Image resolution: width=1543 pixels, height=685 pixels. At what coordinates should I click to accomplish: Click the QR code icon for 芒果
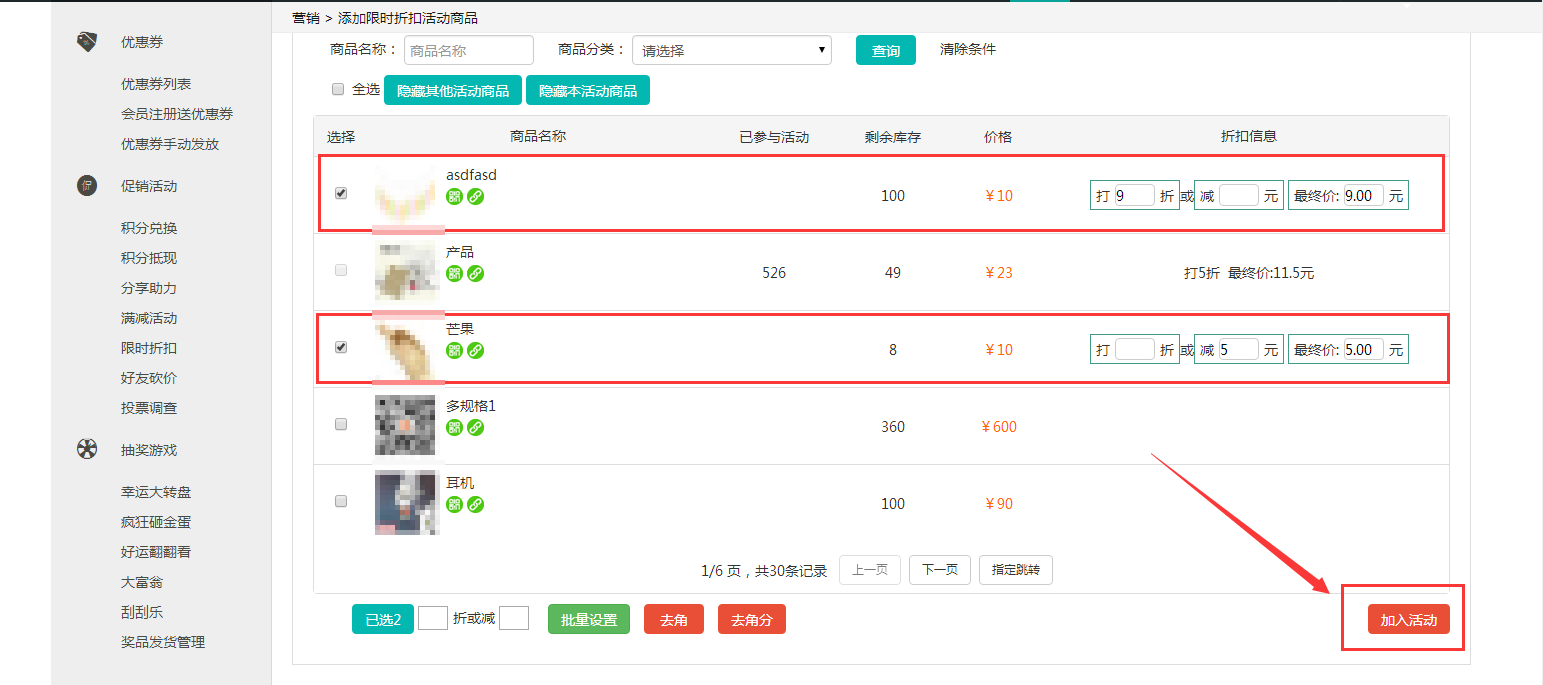click(454, 350)
